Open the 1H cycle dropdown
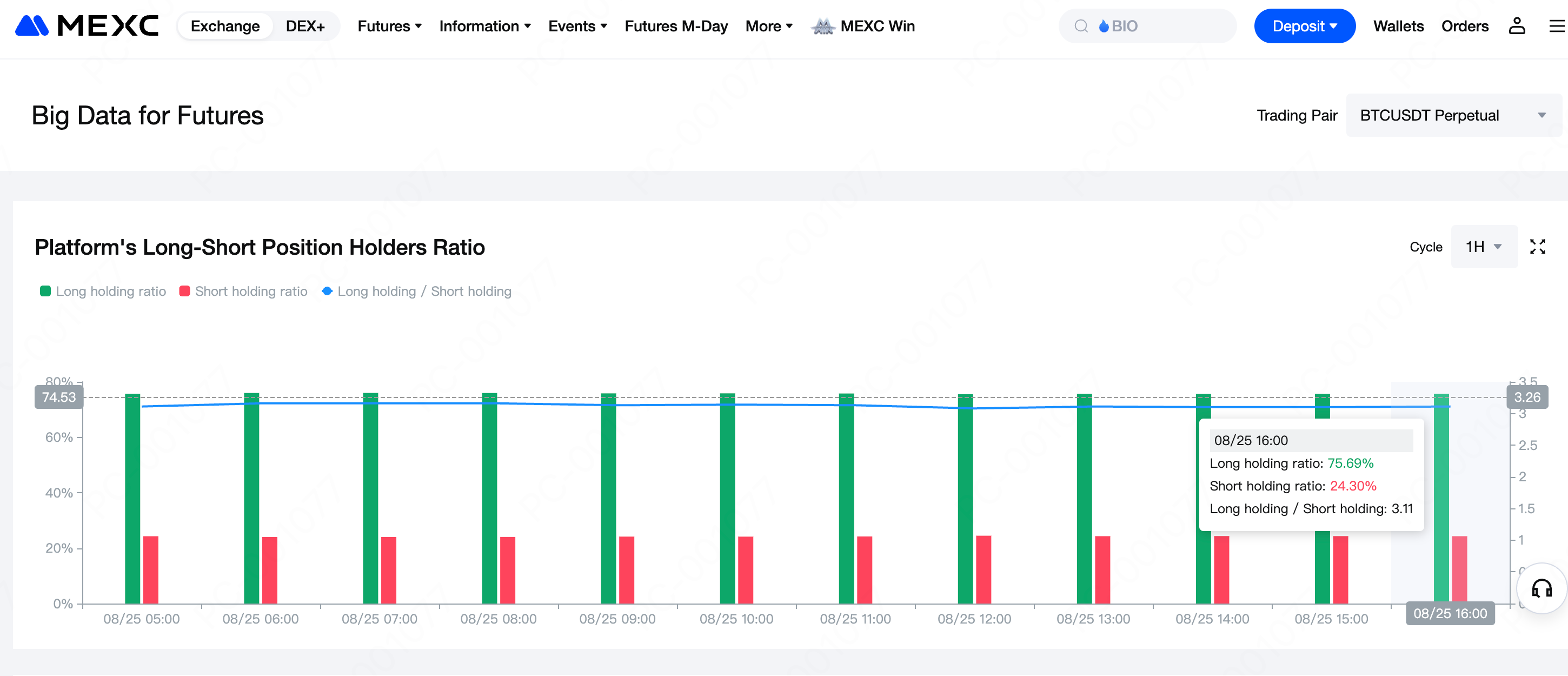The width and height of the screenshot is (1568, 676). pyautogui.click(x=1484, y=247)
